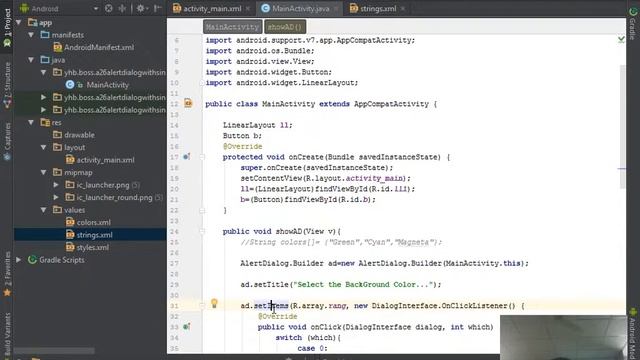Fold the onCreate method at line 17

[202, 157]
